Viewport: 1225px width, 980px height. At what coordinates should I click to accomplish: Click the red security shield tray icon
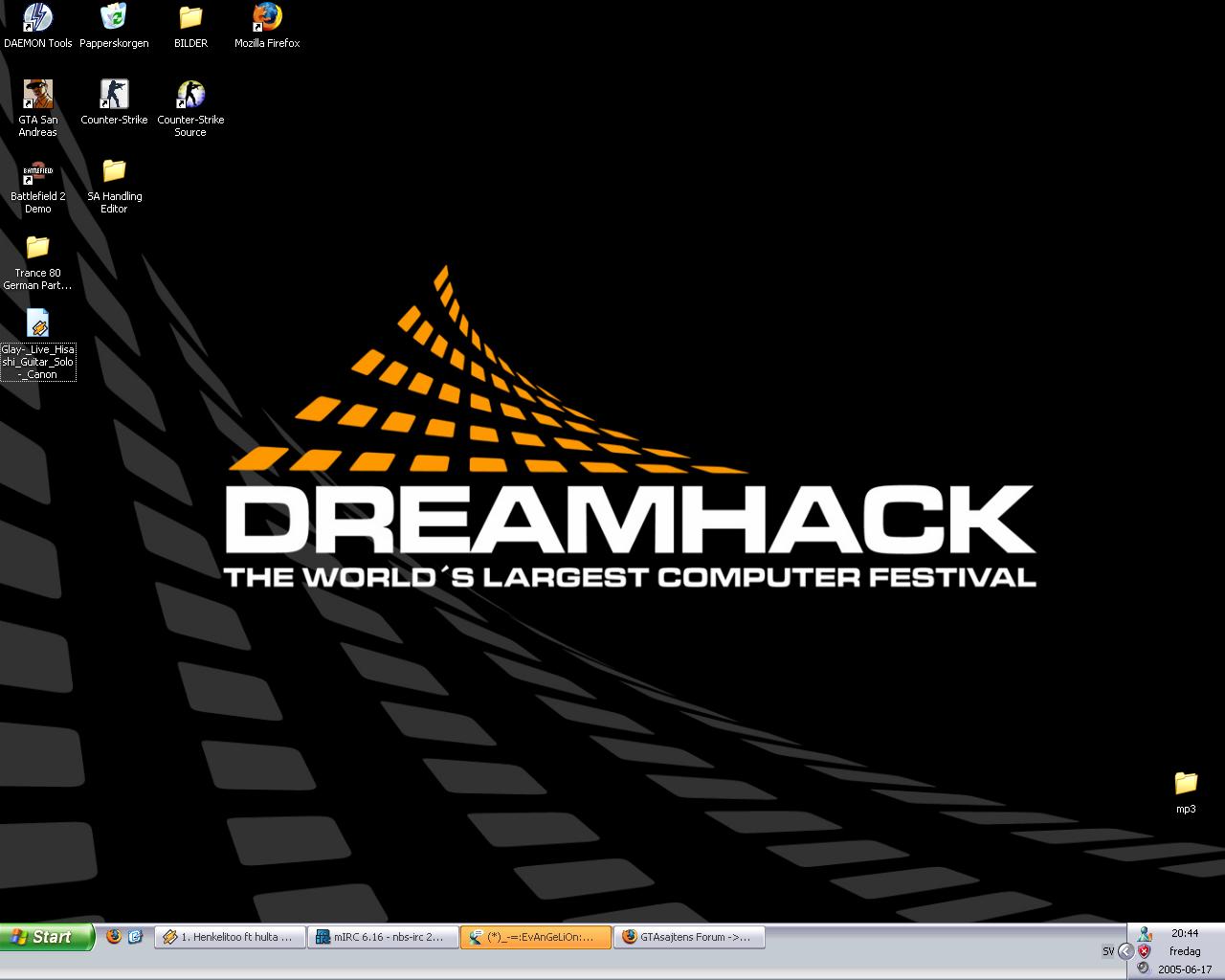tap(1145, 951)
